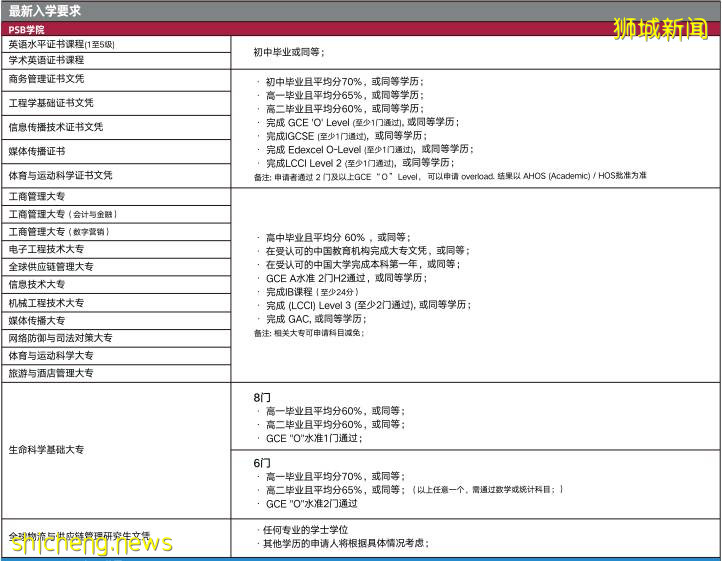Click 体育与运动科学证书文凭 cell
This screenshot has height=561, width=722.
tap(116, 175)
